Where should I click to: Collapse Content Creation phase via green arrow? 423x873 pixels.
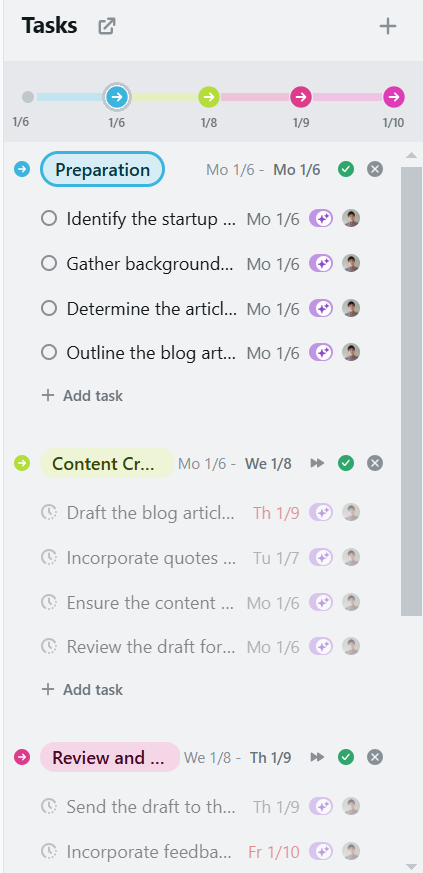pos(22,463)
